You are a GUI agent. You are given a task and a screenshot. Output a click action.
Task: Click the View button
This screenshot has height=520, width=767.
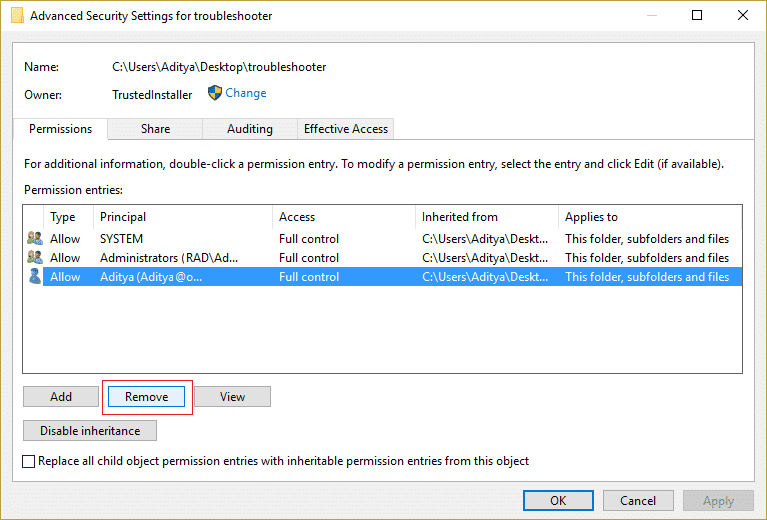(x=232, y=397)
